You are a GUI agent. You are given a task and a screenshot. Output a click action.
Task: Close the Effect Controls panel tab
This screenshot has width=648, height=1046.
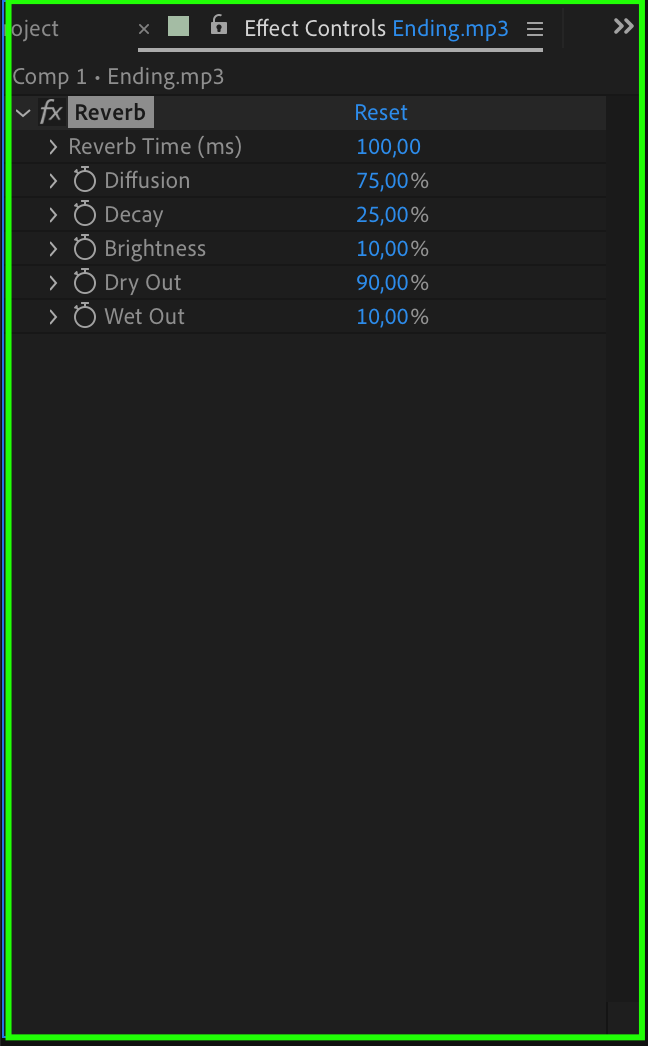coord(144,29)
